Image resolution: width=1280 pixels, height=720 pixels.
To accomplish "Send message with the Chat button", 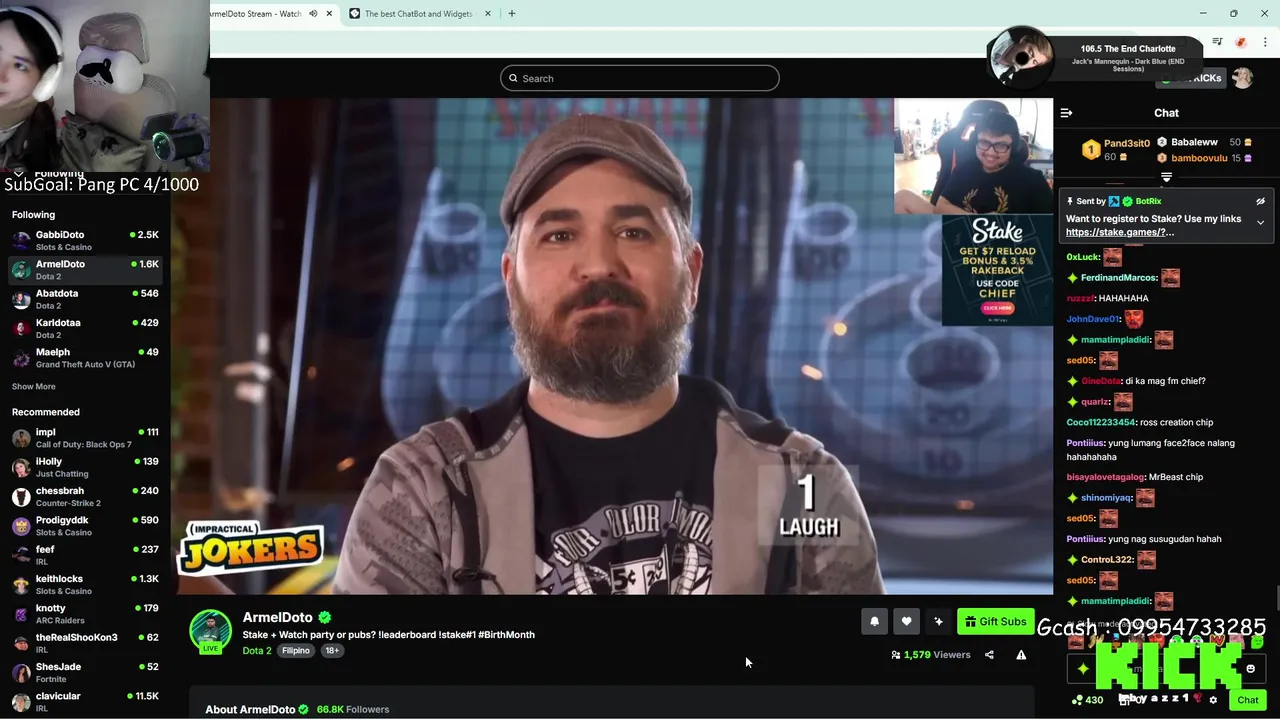I will [1248, 700].
